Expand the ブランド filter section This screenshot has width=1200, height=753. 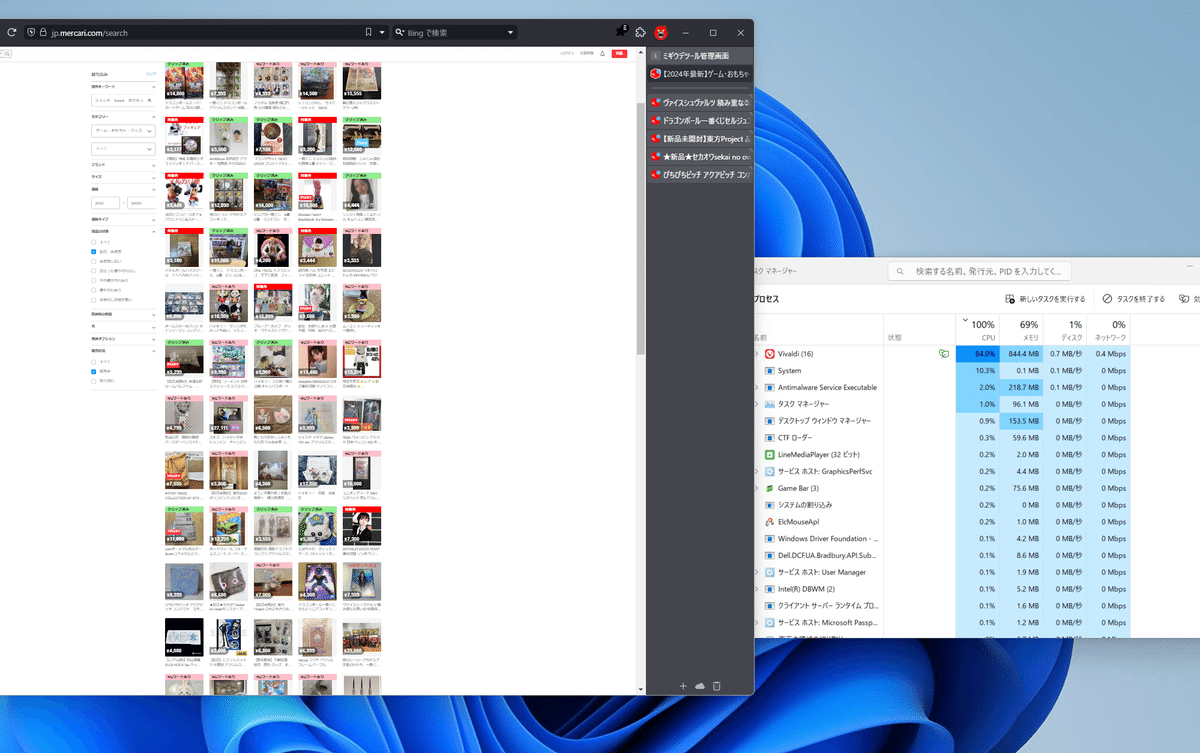coord(123,163)
